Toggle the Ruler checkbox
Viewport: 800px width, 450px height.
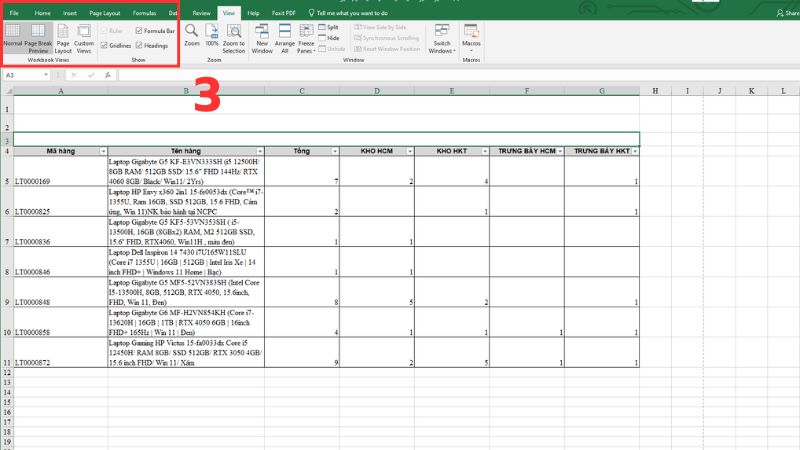[x=104, y=31]
